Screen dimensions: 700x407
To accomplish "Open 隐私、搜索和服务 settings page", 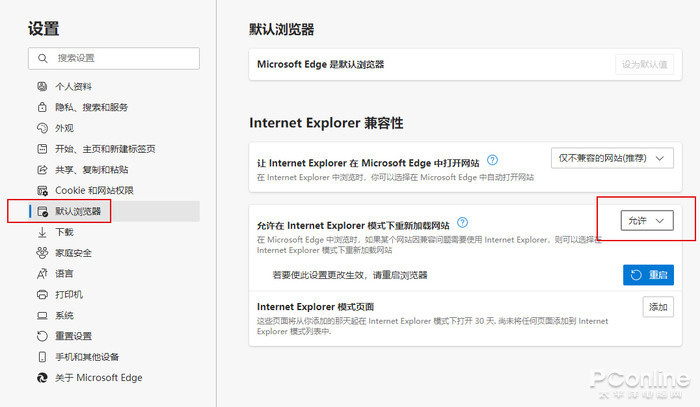I will (x=92, y=107).
